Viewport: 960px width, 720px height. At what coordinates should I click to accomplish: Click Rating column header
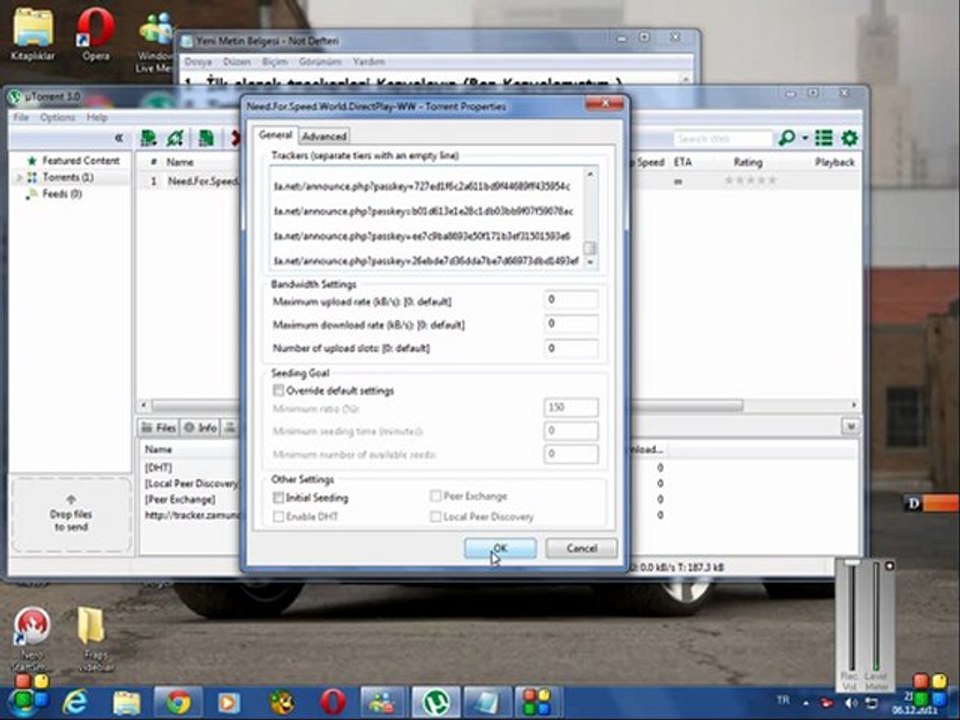pyautogui.click(x=748, y=162)
